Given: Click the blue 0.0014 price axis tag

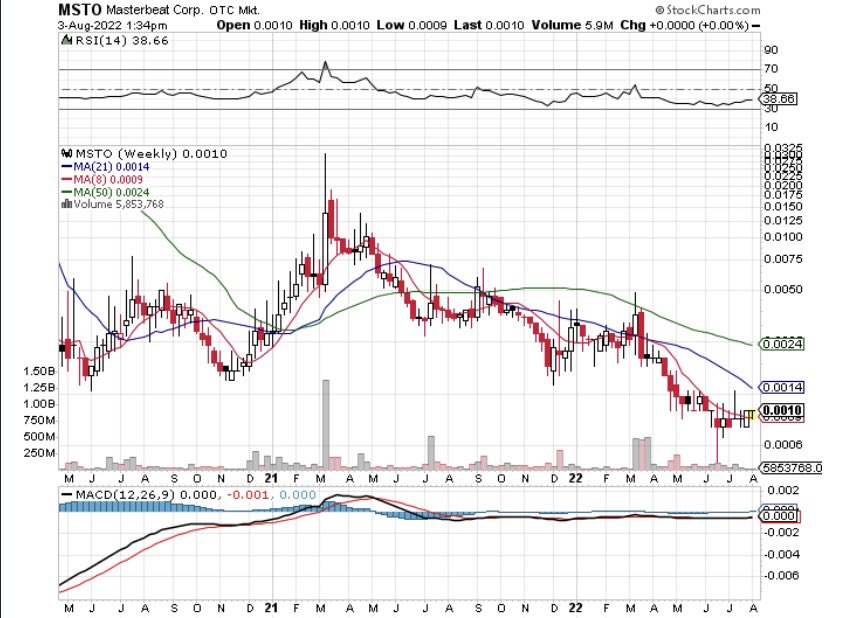Looking at the screenshot, I should pyautogui.click(x=782, y=387).
